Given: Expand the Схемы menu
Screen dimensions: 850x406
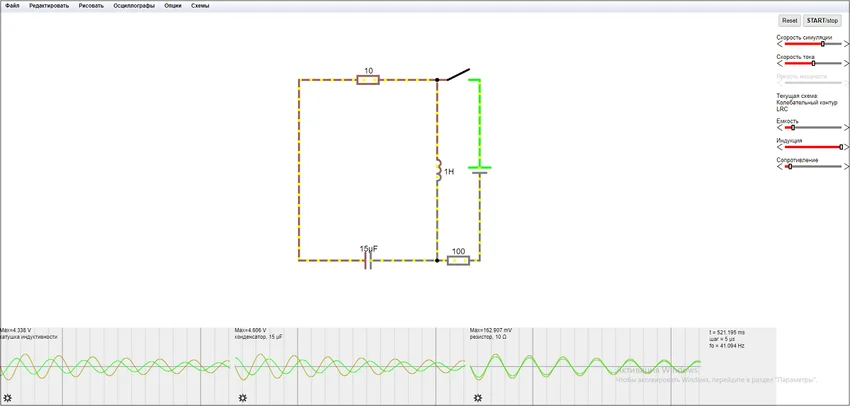Looking at the screenshot, I should 200,6.
